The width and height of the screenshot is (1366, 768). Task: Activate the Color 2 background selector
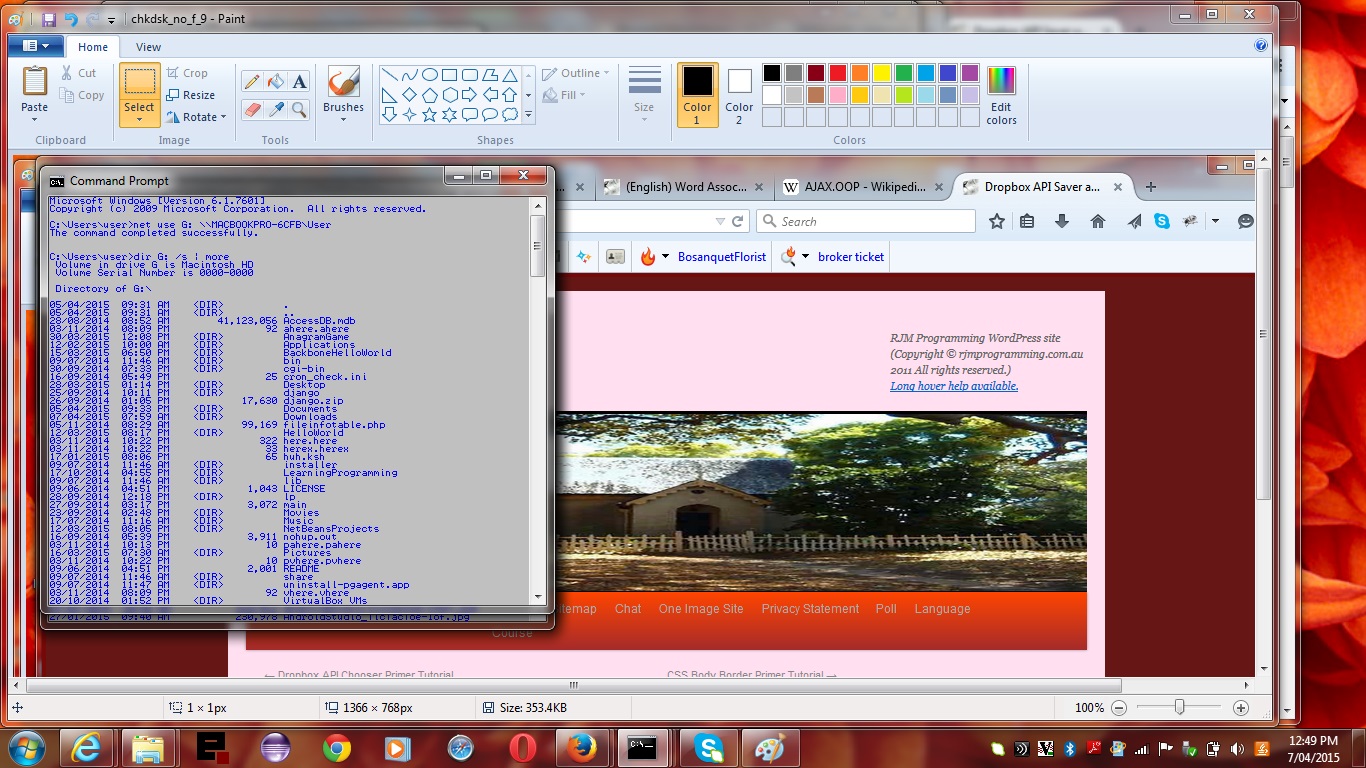point(739,95)
